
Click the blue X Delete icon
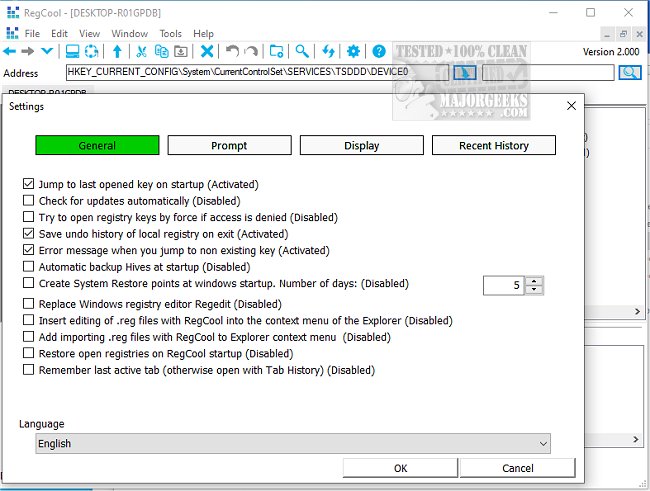click(207, 51)
